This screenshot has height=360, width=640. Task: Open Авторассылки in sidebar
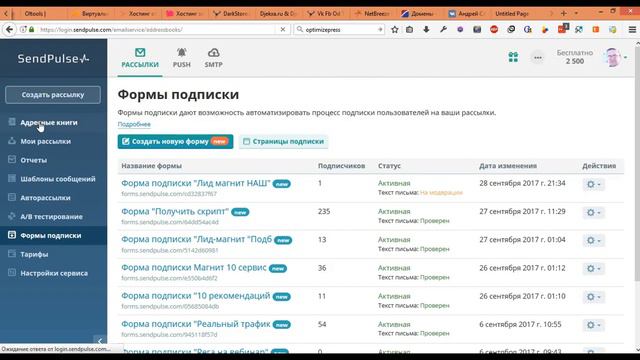[x=45, y=198]
